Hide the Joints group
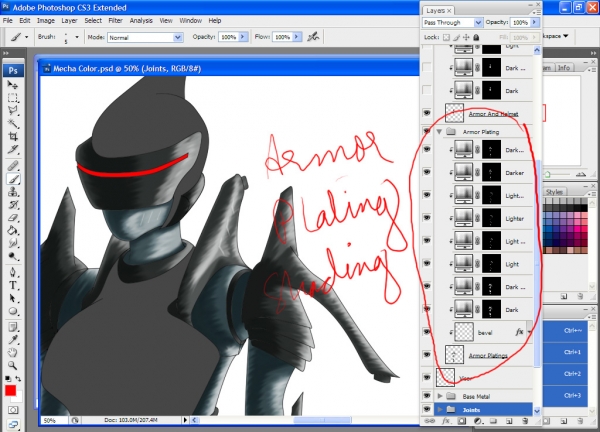600x432 pixels. (x=427, y=409)
